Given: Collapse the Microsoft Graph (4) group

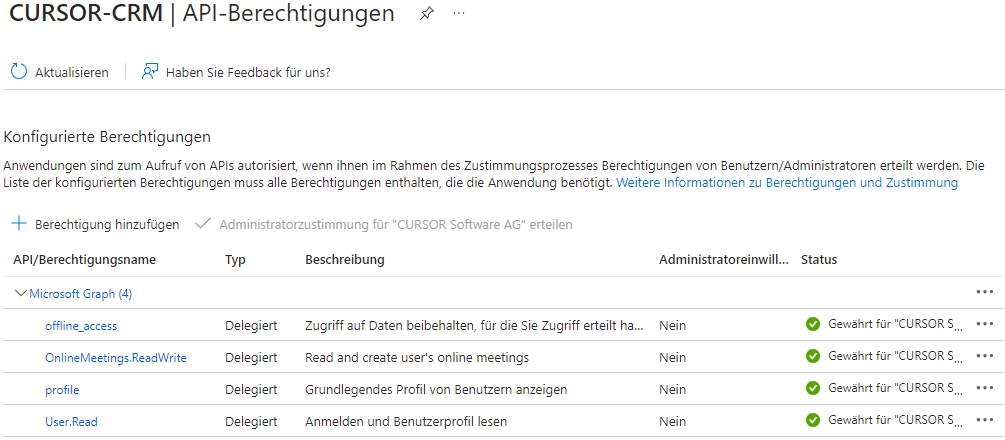Looking at the screenshot, I should [x=21, y=293].
